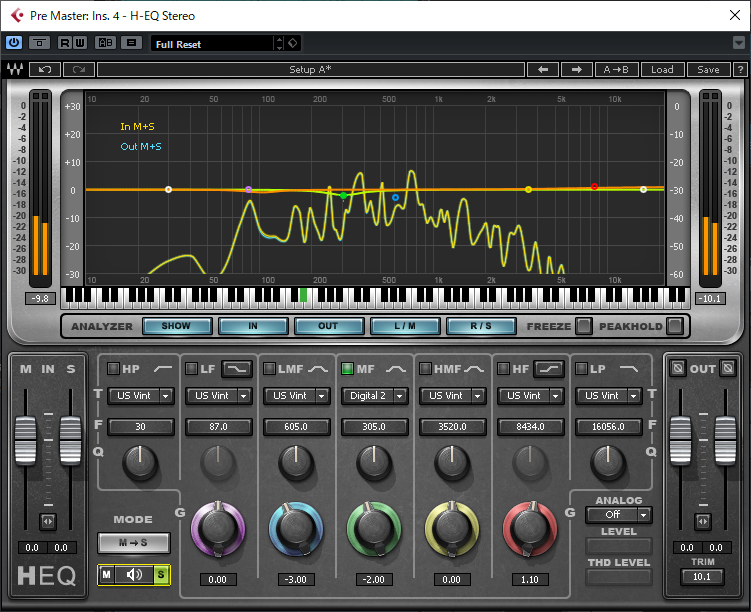Enable the HMF band checkbox
The width and height of the screenshot is (751, 612).
click(x=425, y=369)
